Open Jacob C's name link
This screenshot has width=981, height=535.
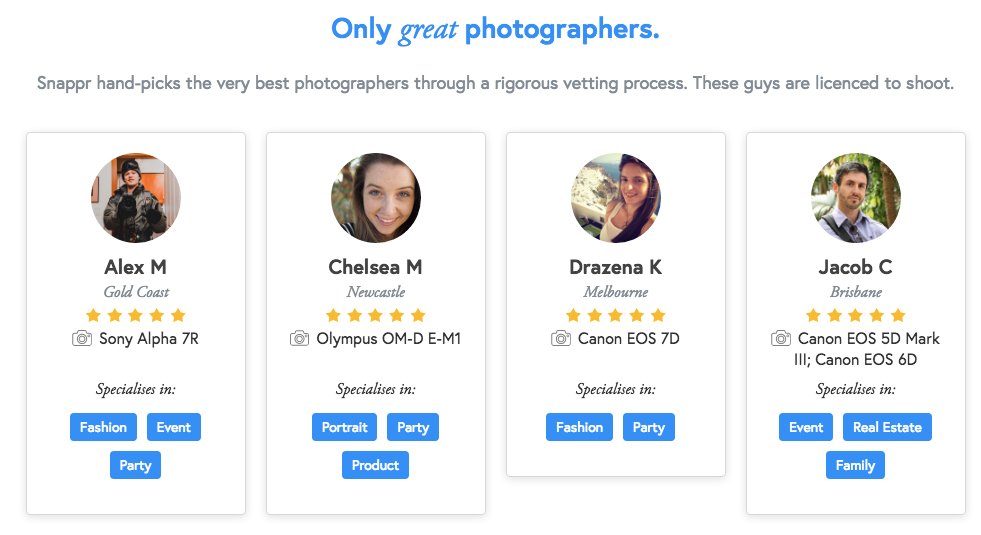point(856,267)
